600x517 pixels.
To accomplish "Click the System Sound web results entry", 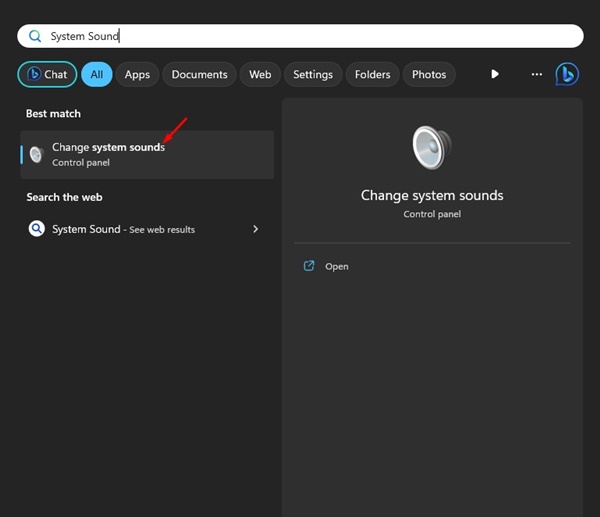I will [x=145, y=229].
